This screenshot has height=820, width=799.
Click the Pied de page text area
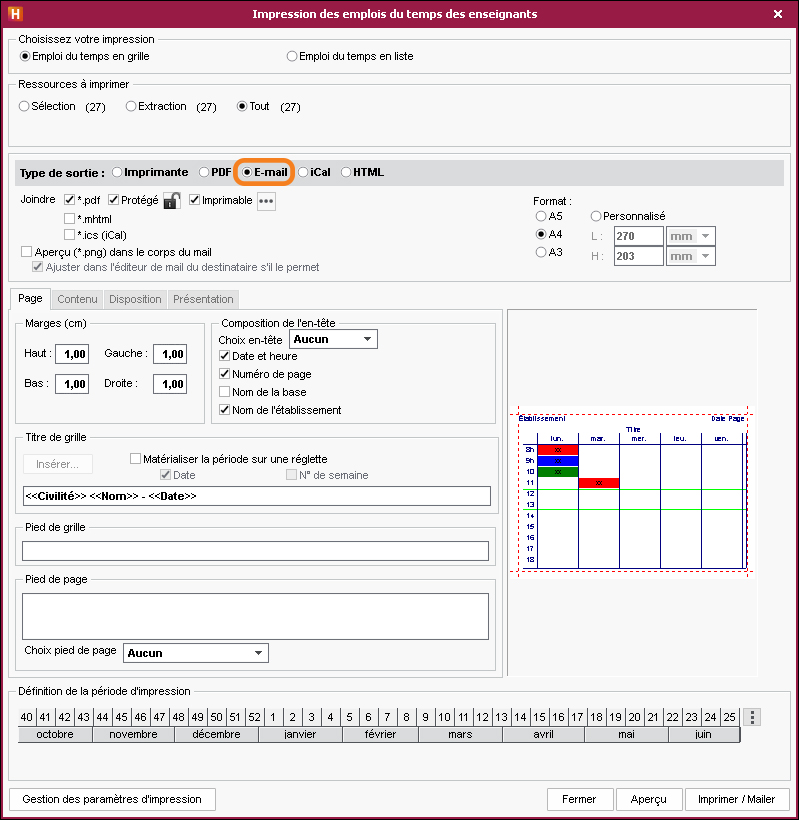click(255, 616)
